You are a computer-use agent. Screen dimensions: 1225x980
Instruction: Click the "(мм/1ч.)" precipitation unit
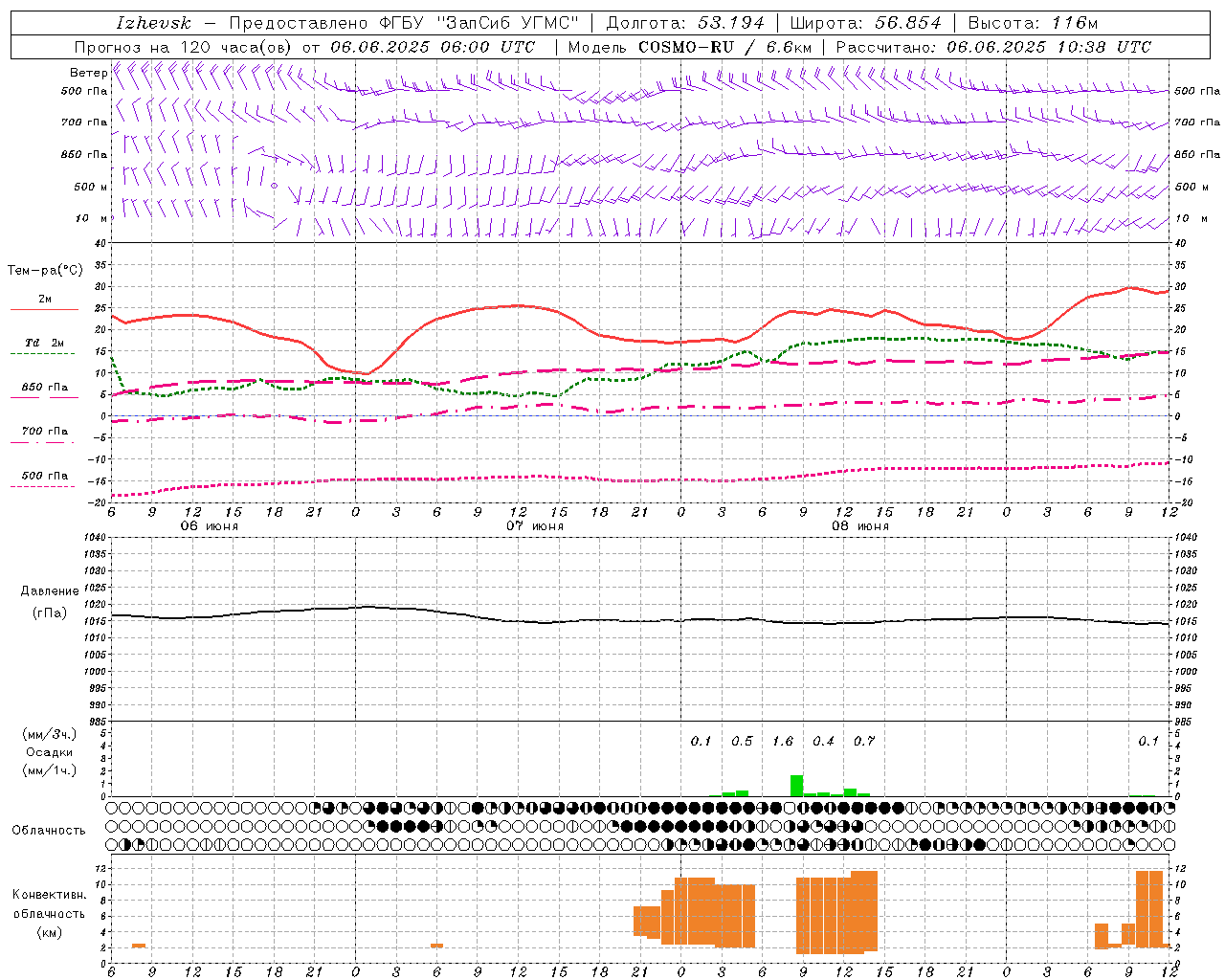[x=50, y=770]
